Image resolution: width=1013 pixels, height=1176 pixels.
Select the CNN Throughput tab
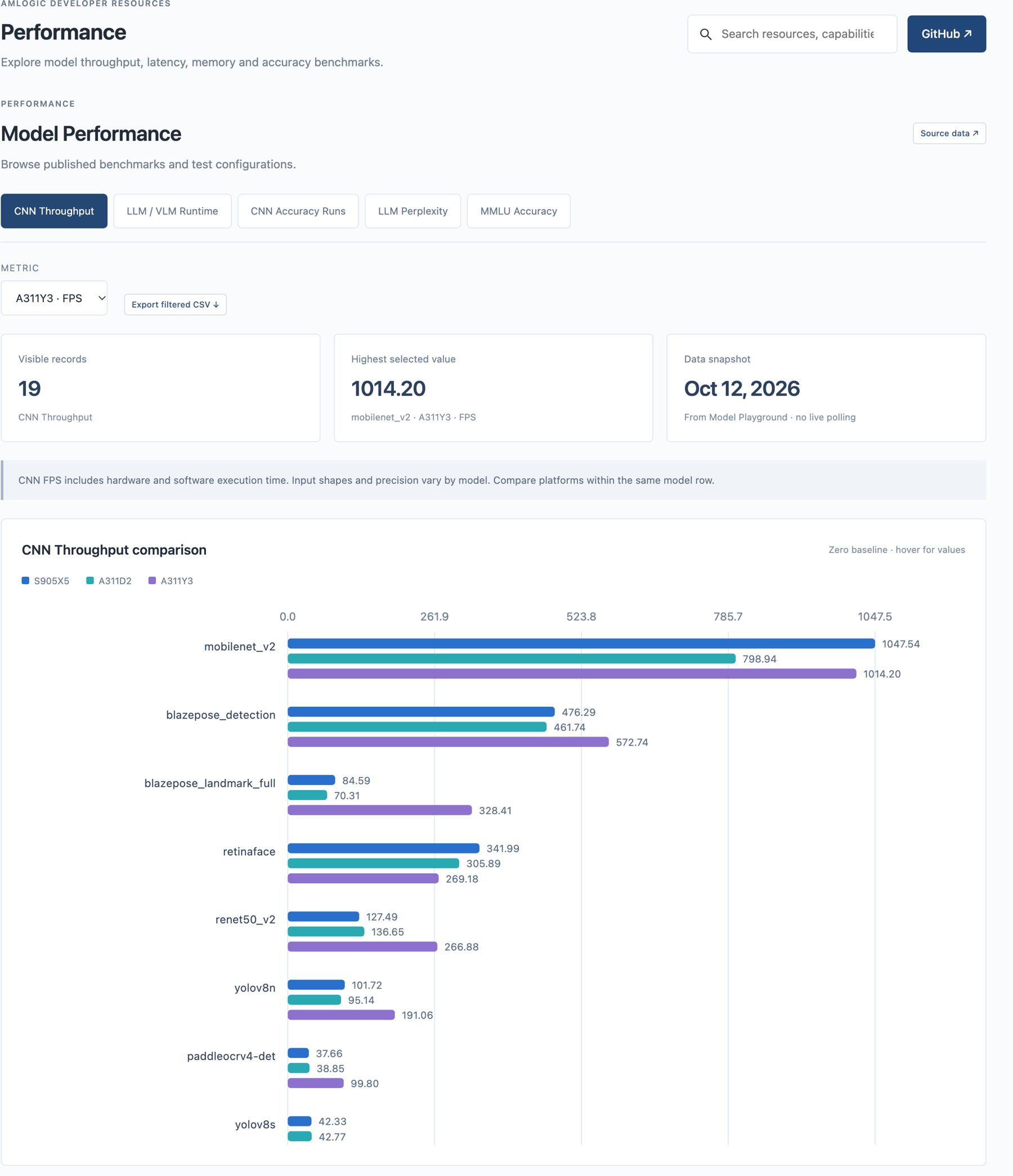point(54,211)
